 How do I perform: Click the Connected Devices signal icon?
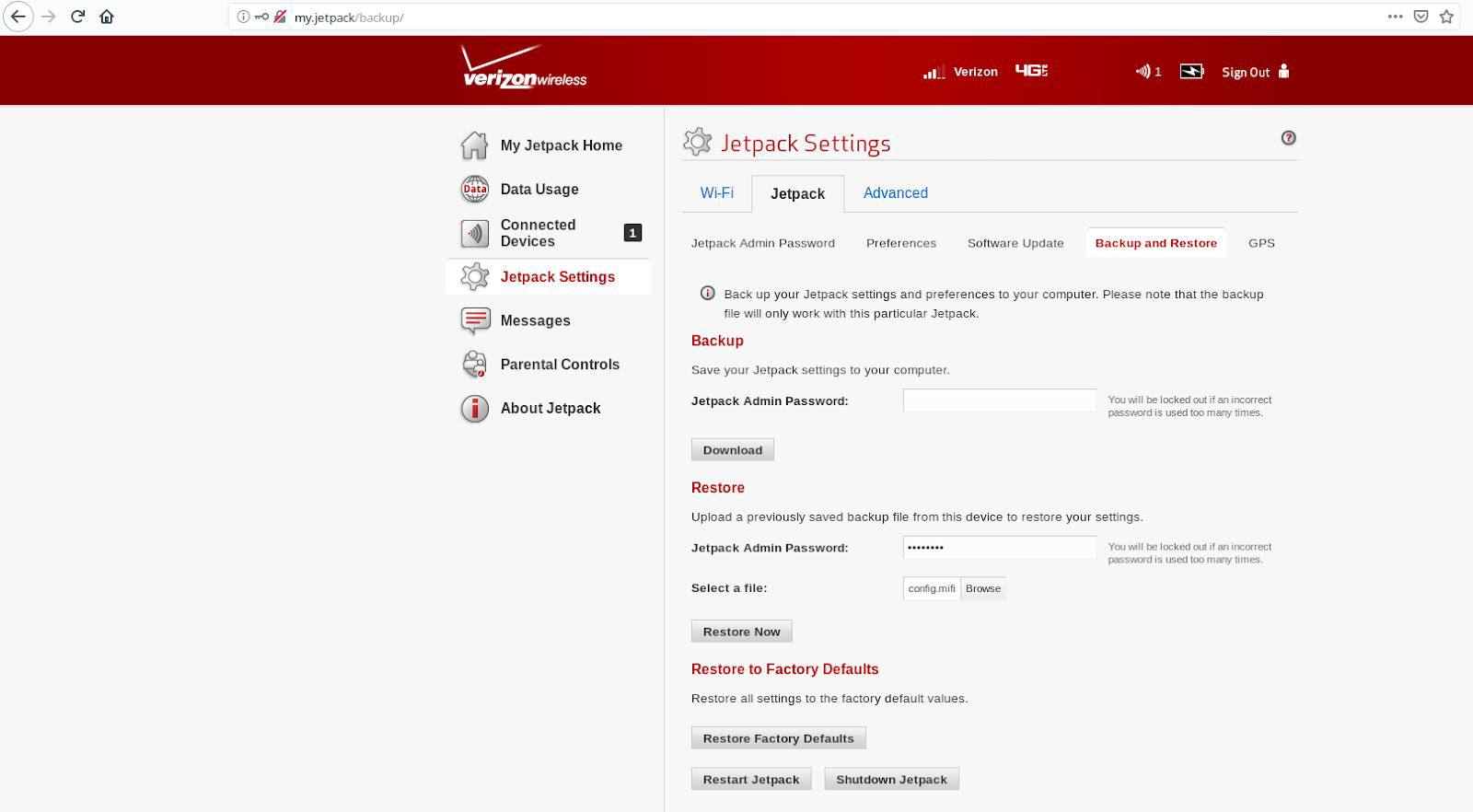[x=474, y=233]
